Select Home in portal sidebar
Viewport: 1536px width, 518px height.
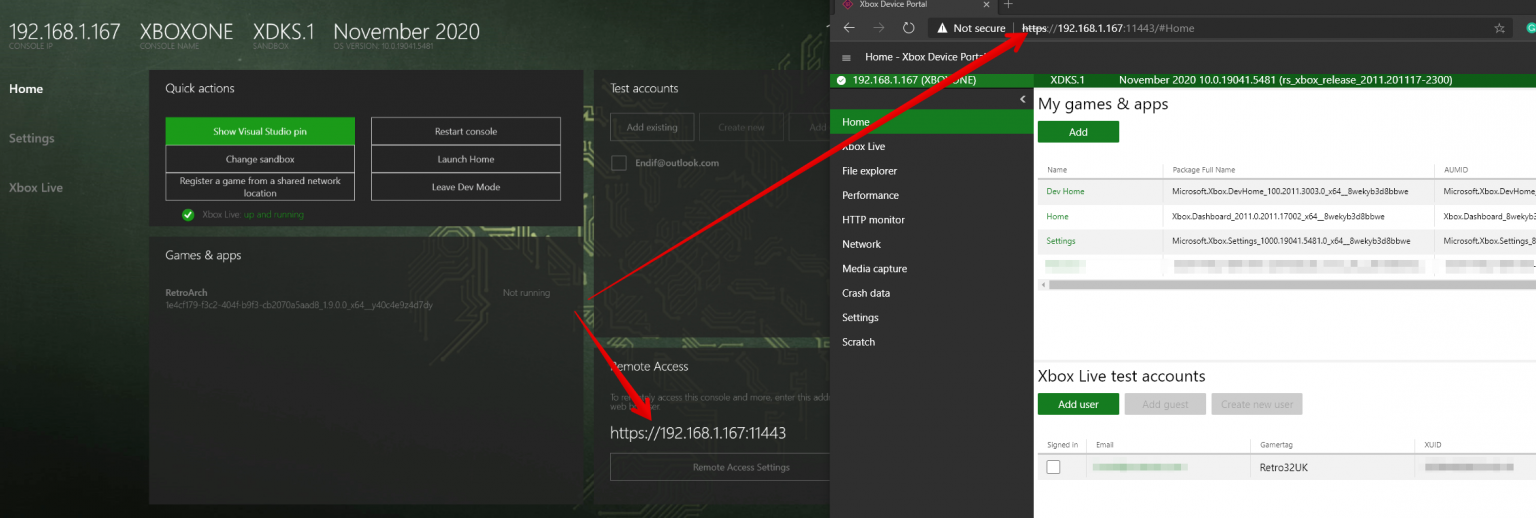(931, 122)
